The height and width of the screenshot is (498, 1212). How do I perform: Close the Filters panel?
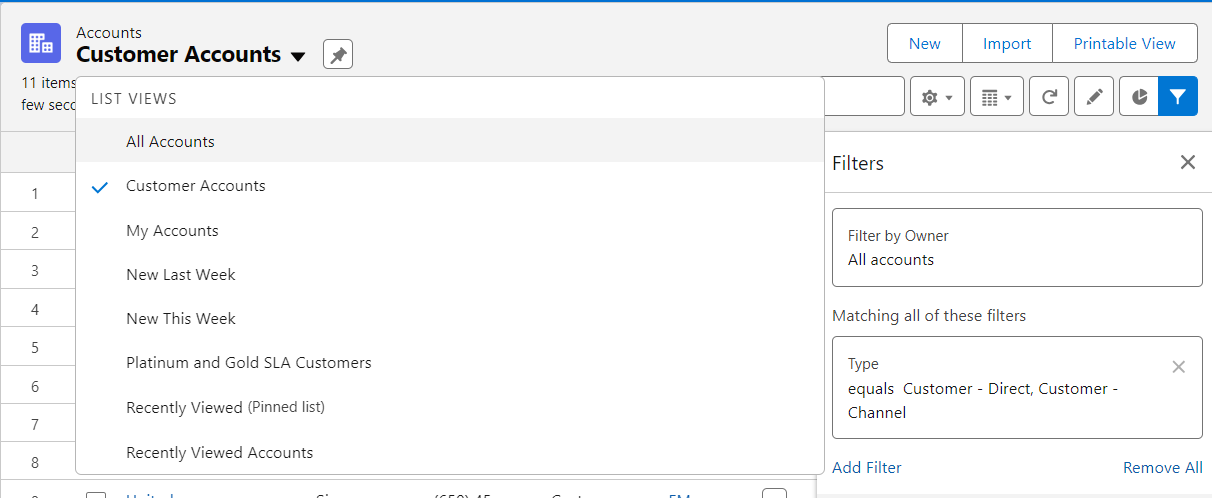(x=1188, y=162)
